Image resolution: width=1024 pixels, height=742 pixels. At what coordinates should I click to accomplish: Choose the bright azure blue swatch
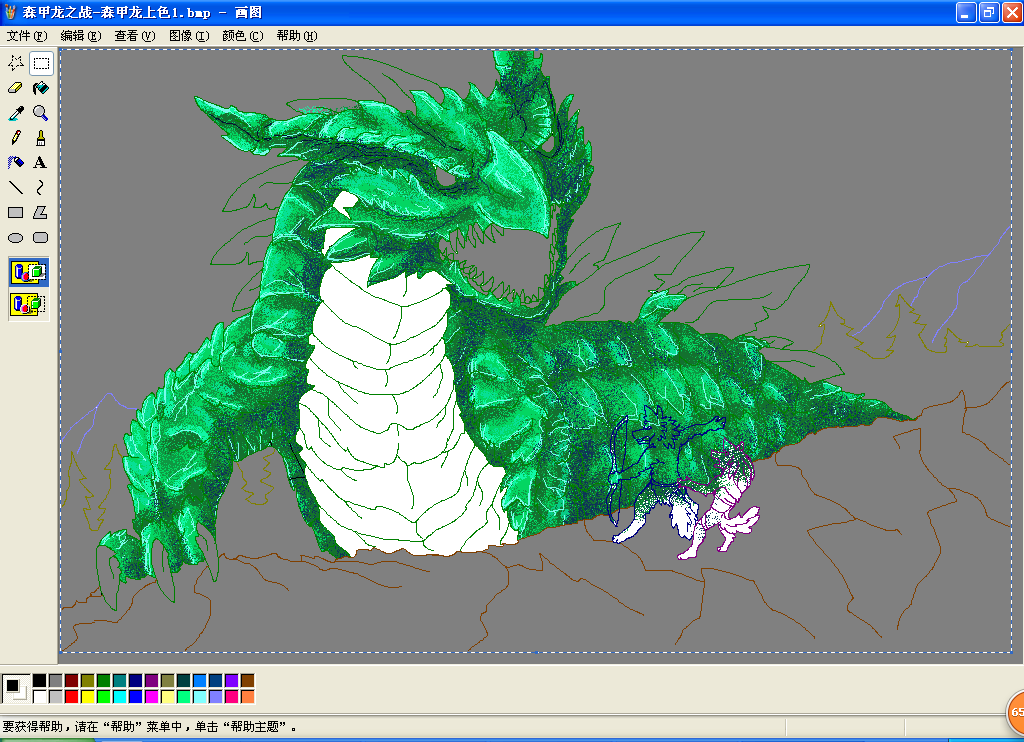[200, 681]
